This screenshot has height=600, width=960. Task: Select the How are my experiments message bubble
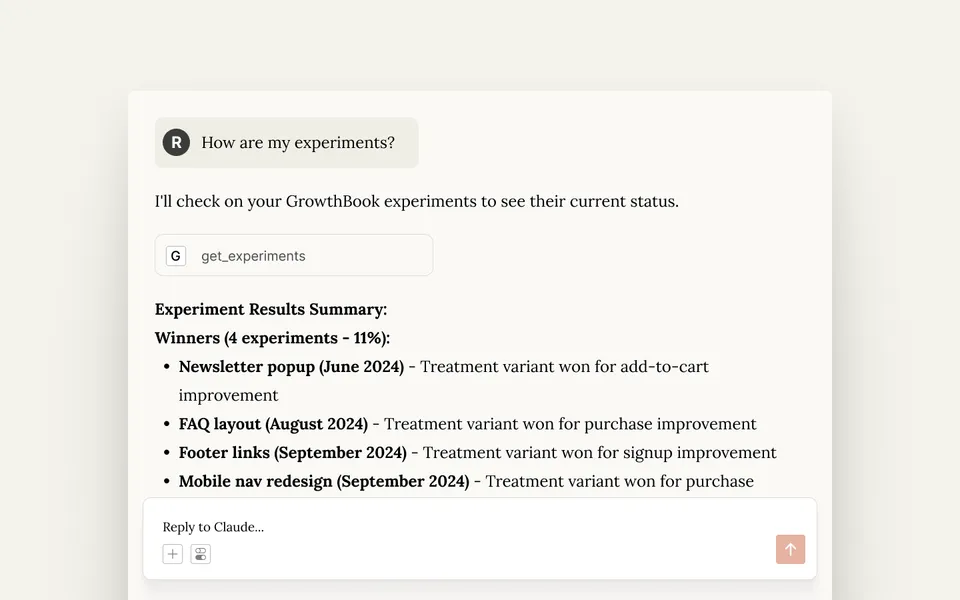coord(286,142)
